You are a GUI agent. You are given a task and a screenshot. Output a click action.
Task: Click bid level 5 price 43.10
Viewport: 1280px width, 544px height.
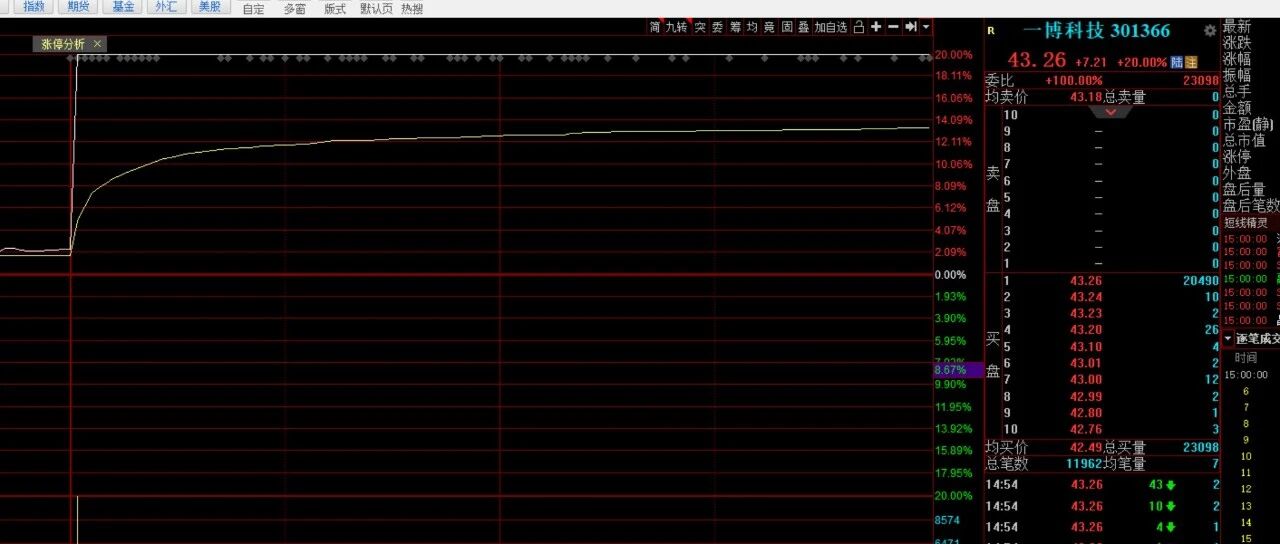[1086, 347]
